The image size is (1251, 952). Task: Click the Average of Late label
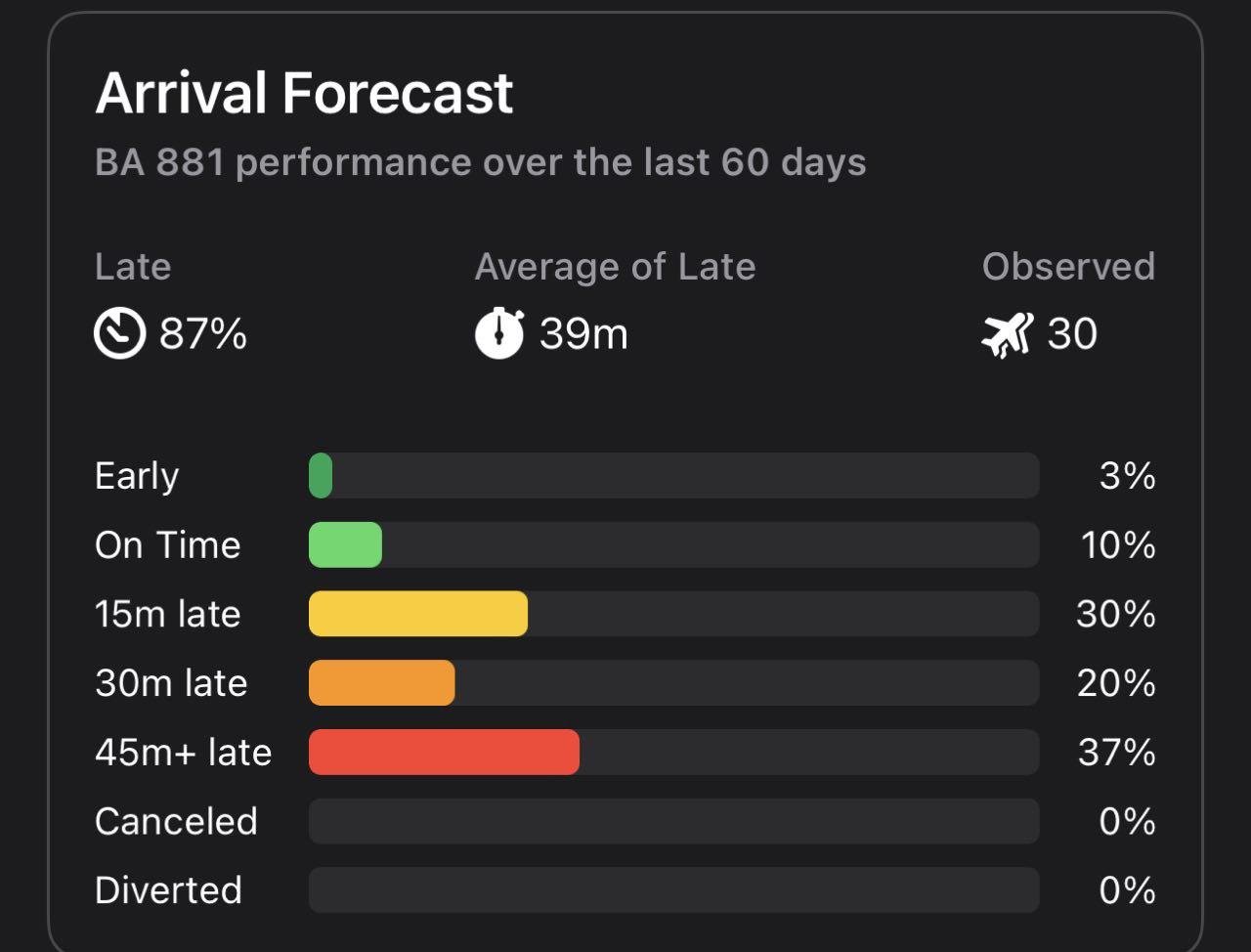pyautogui.click(x=615, y=267)
